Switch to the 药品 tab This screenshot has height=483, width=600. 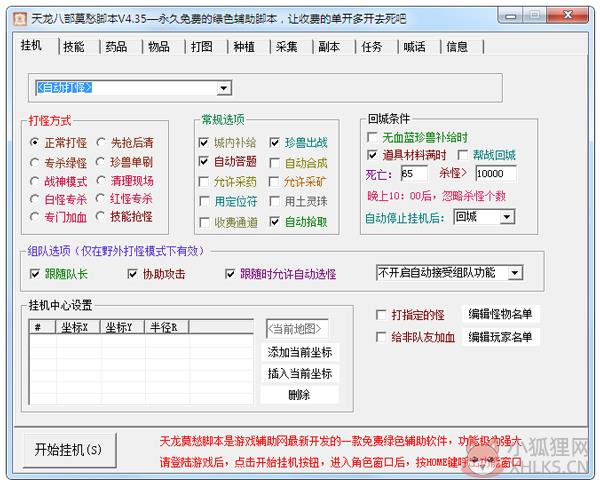[x=116, y=47]
